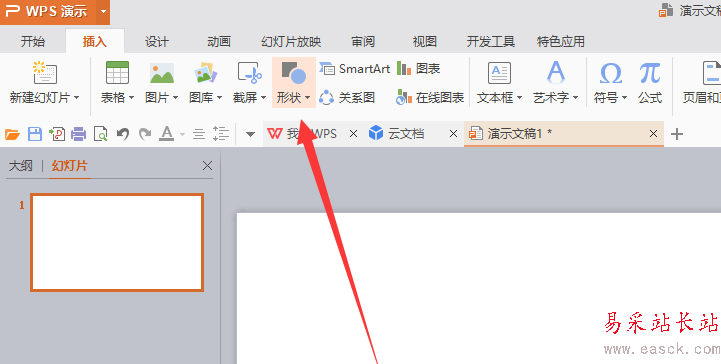Close the slide thumbnail pane

point(207,166)
